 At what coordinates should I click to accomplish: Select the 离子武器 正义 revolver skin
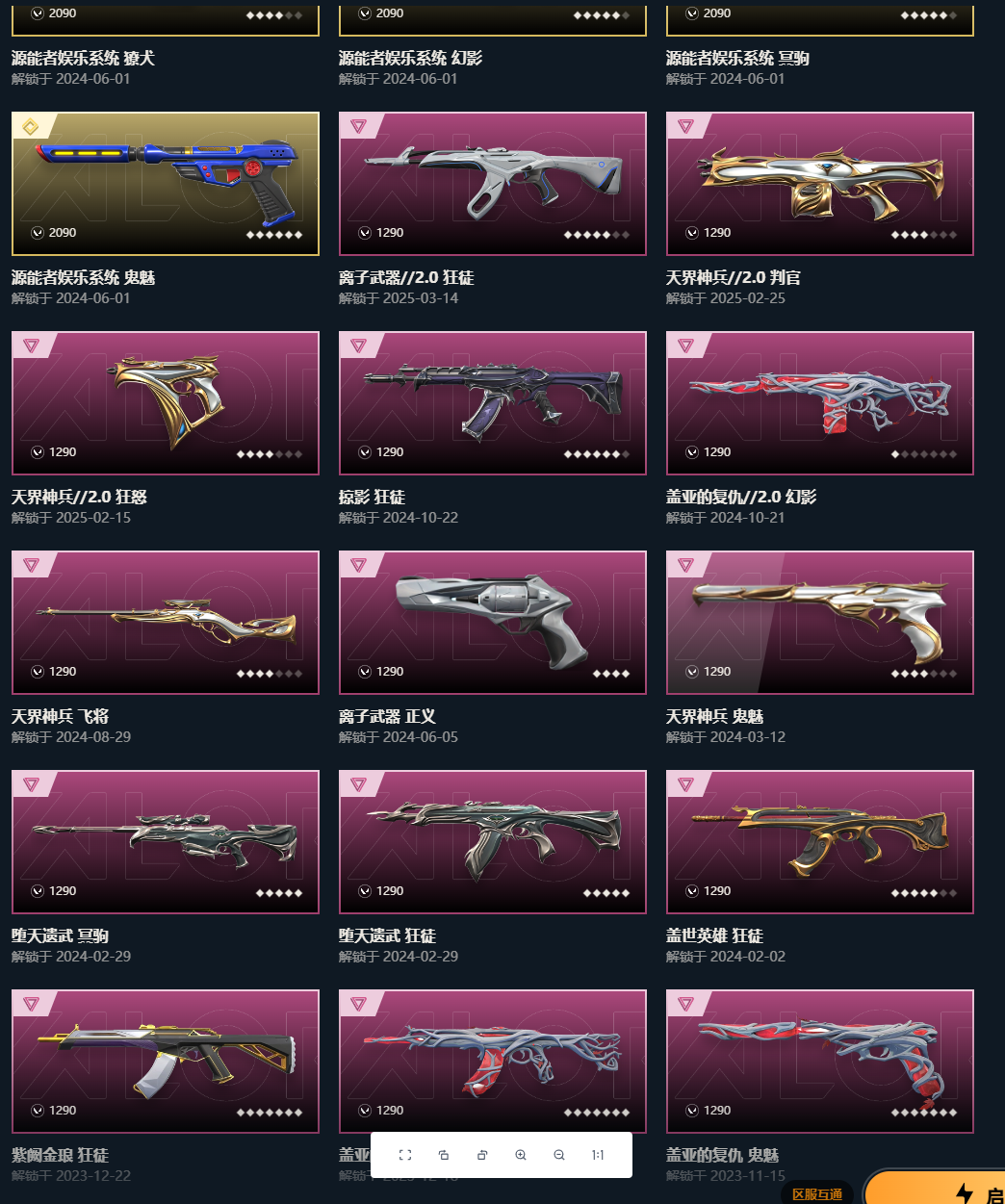493,623
